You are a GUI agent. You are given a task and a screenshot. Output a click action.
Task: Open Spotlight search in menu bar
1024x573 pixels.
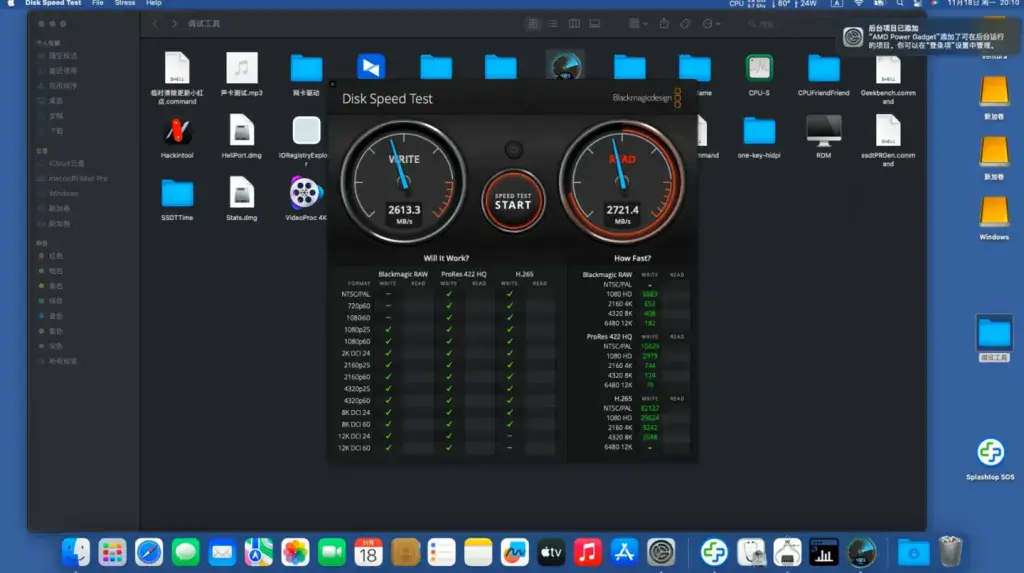coord(900,3)
